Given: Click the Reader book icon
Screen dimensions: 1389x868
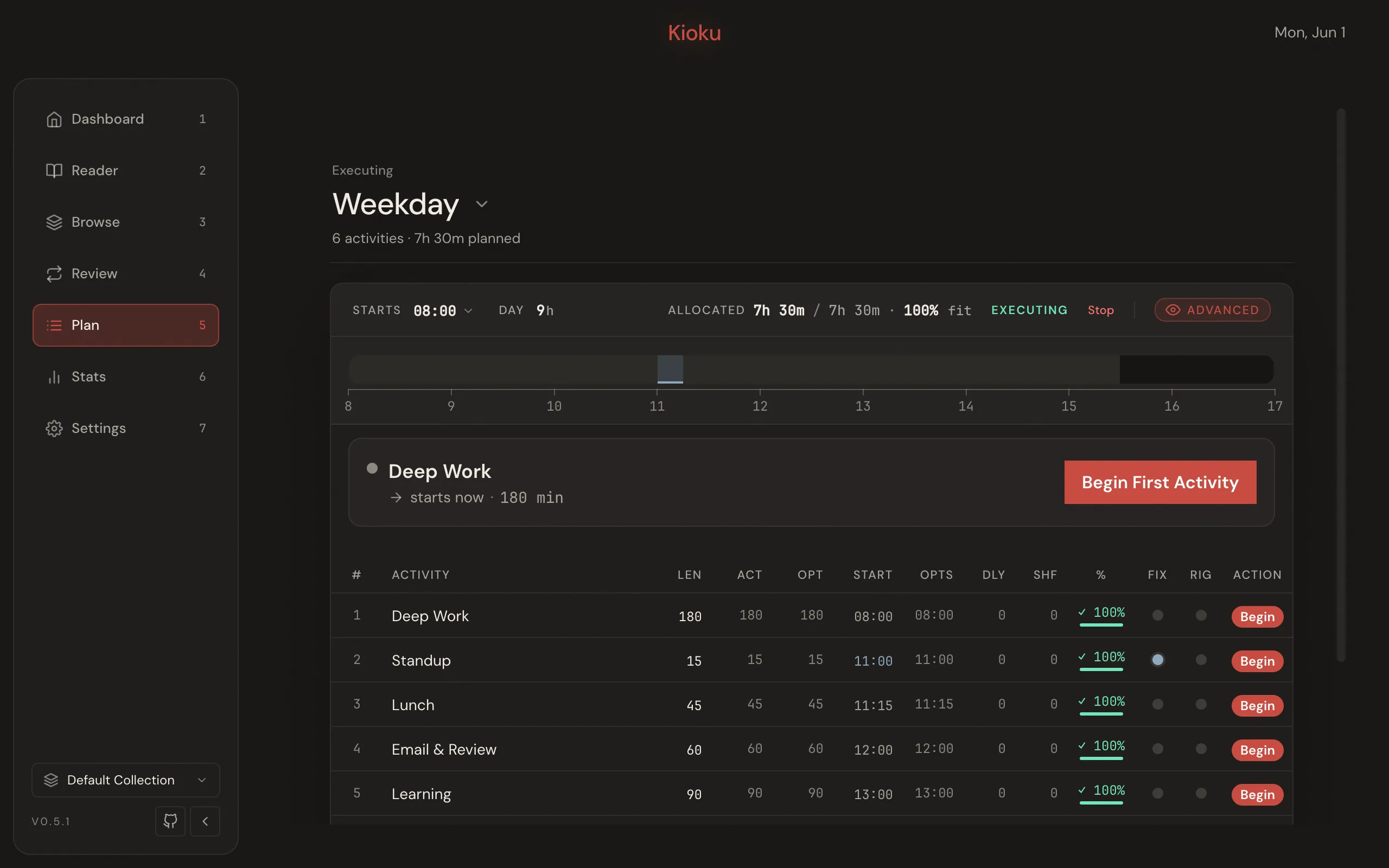Looking at the screenshot, I should 54,170.
